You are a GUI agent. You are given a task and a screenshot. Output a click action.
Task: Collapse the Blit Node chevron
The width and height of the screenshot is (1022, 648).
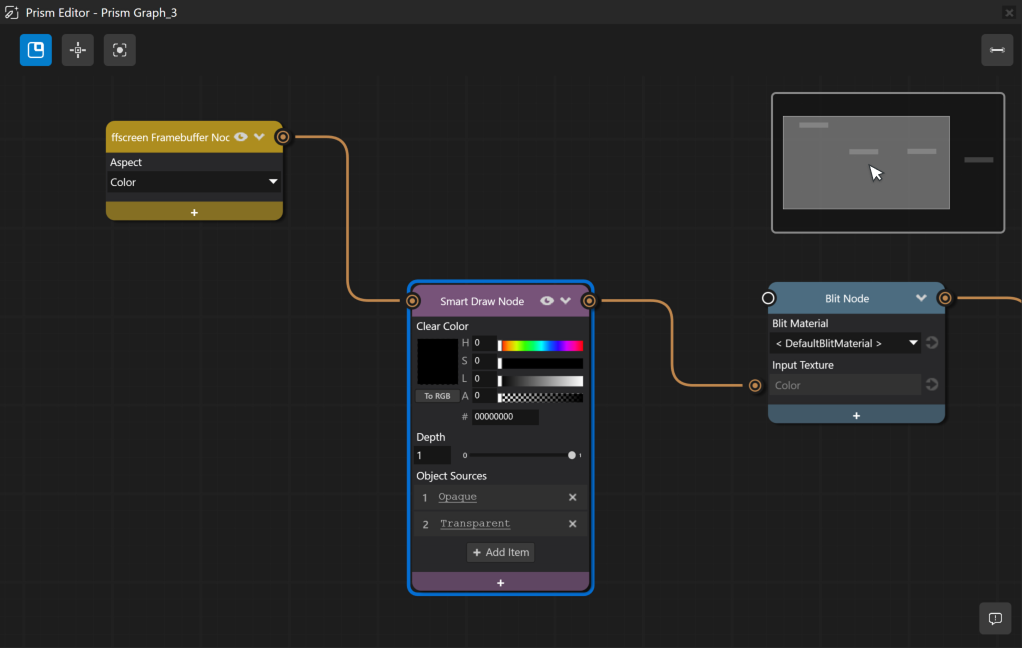pyautogui.click(x=921, y=298)
